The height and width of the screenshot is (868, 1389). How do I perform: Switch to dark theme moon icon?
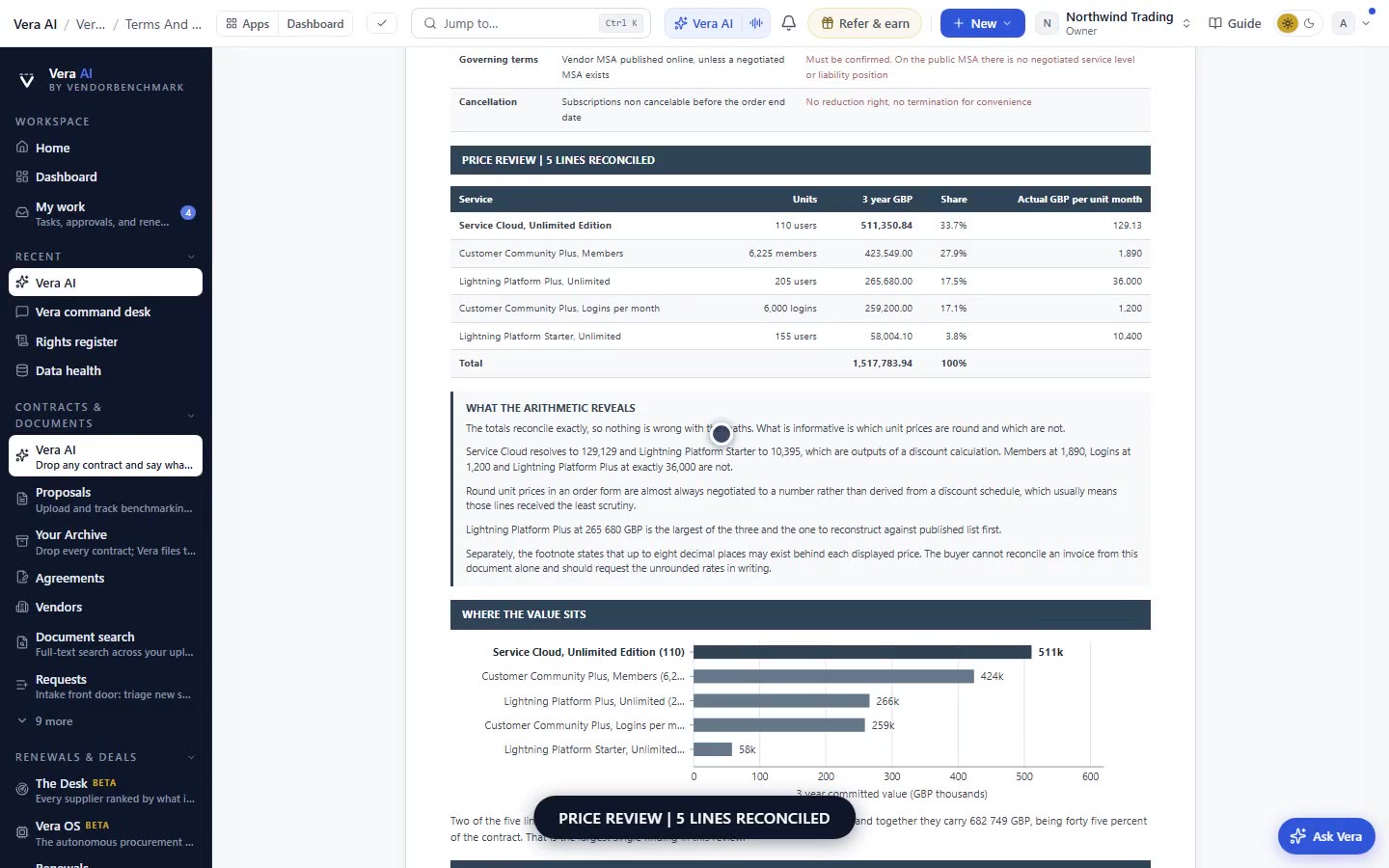click(x=1310, y=23)
